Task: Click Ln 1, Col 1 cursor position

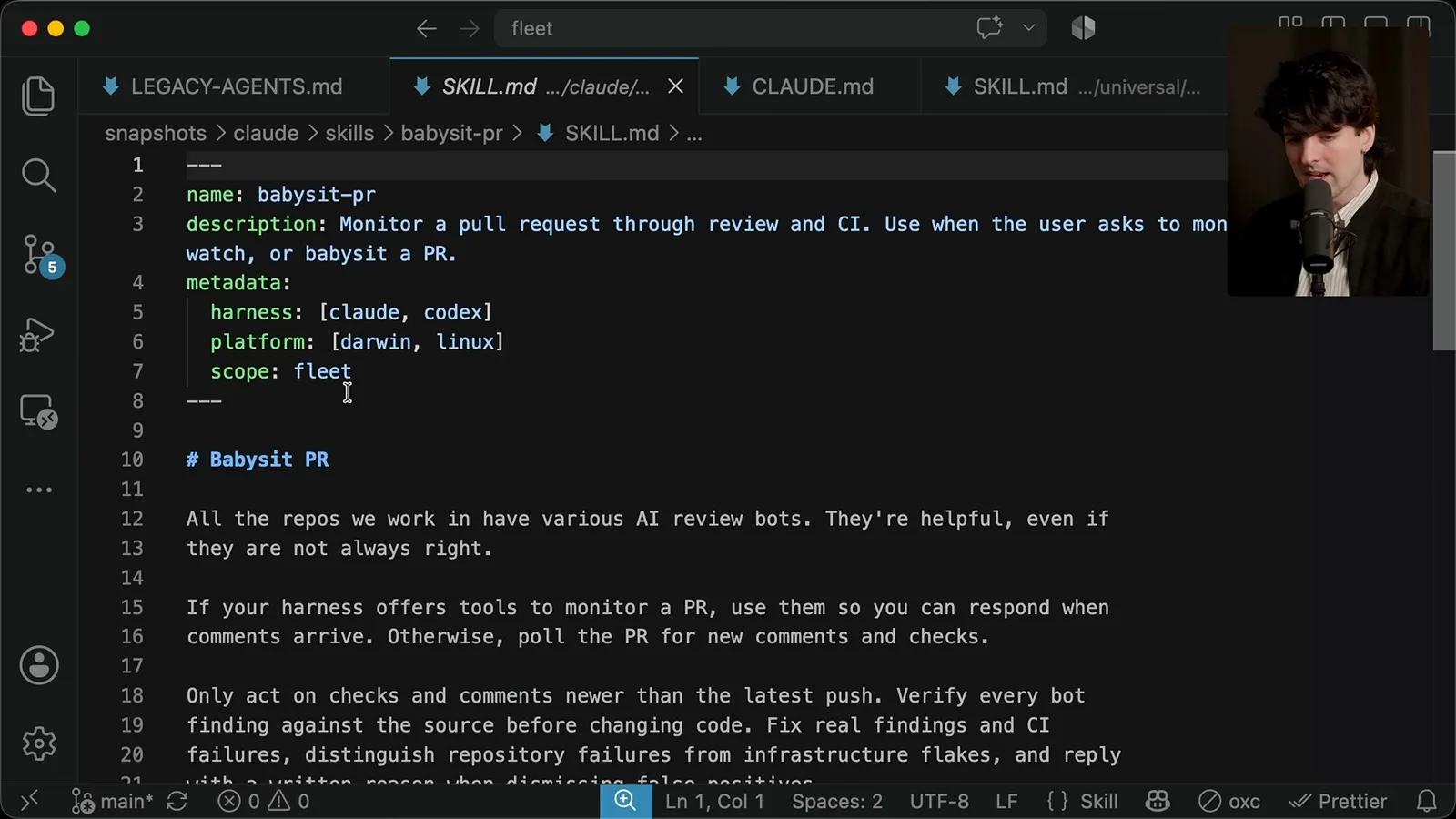Action: 714,801
